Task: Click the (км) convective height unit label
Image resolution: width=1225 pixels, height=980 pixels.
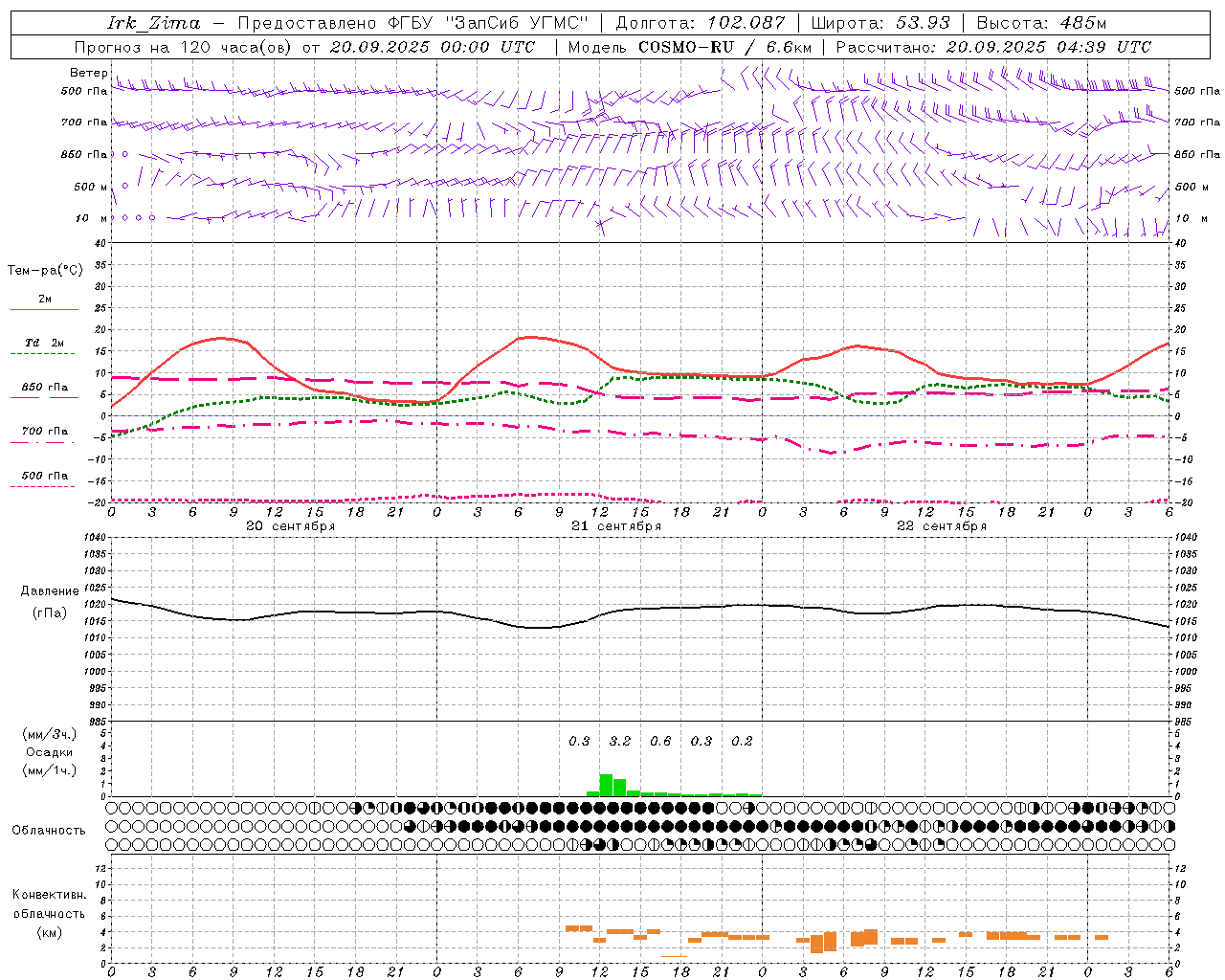Action: (x=49, y=932)
